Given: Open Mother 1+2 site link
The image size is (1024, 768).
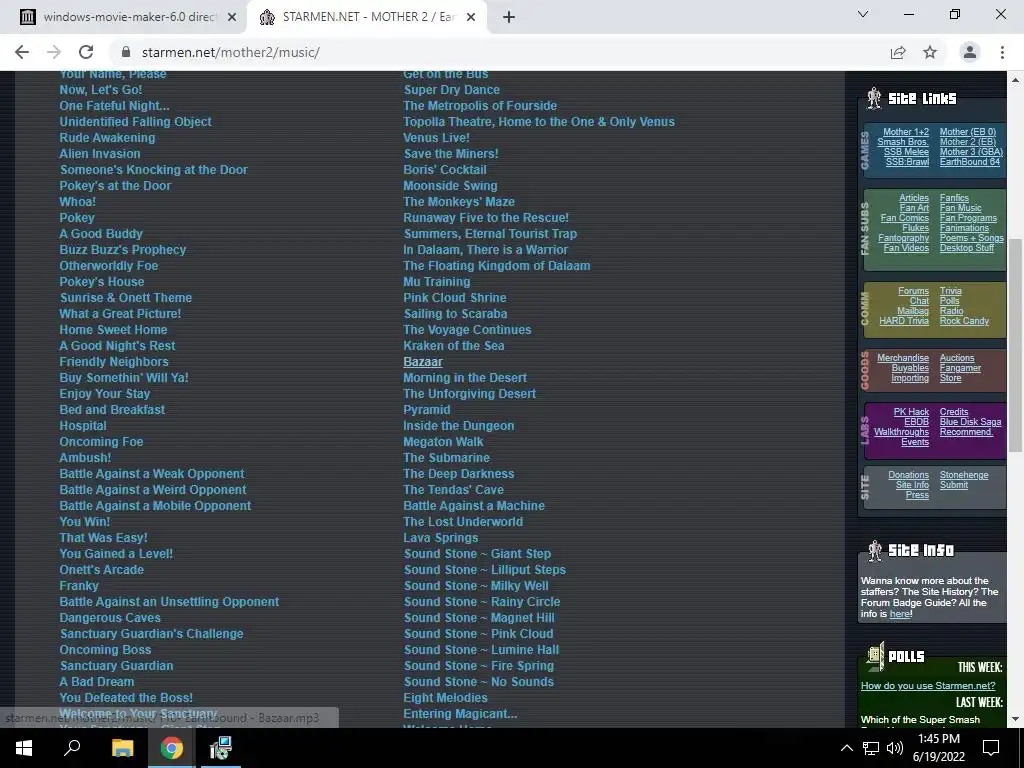Looking at the screenshot, I should point(905,132).
